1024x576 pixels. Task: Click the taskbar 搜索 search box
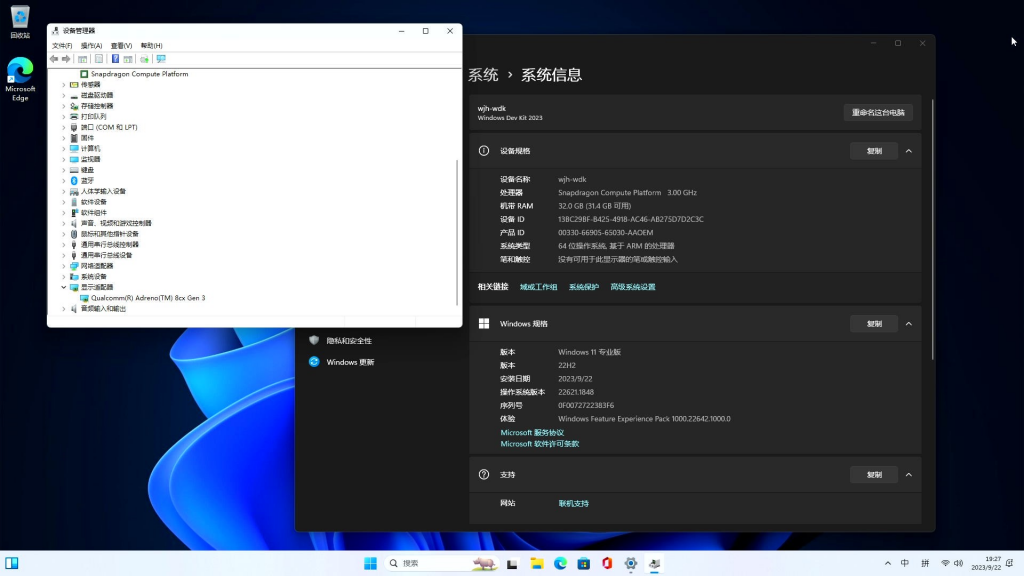442,563
